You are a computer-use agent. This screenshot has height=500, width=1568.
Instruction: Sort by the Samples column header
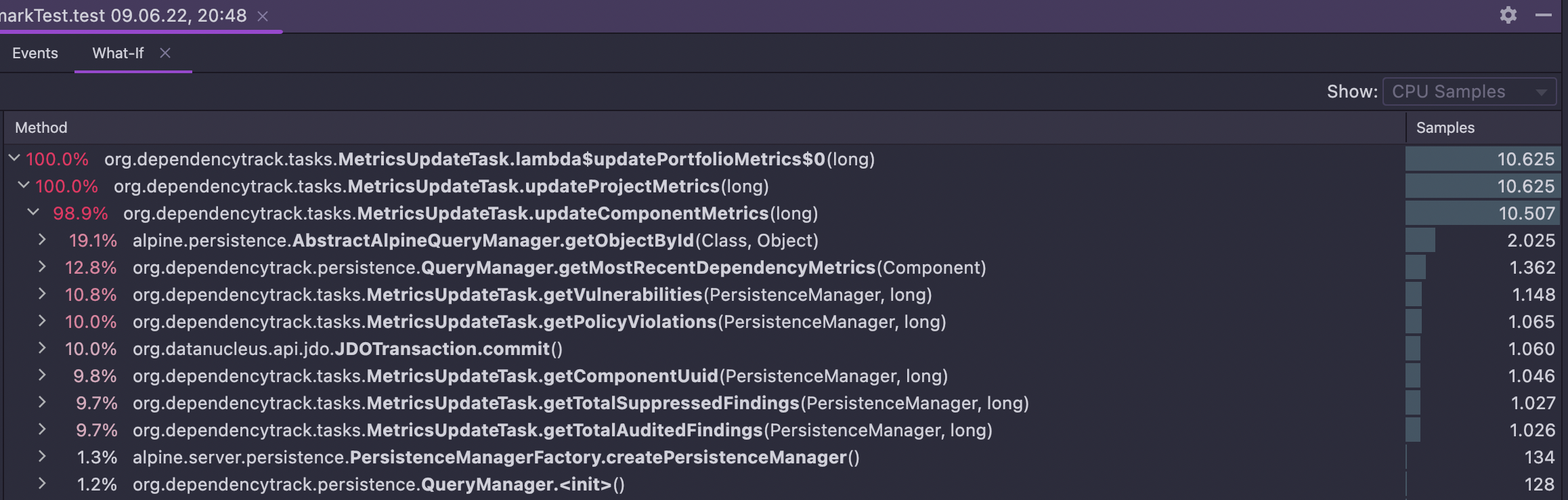click(1445, 127)
